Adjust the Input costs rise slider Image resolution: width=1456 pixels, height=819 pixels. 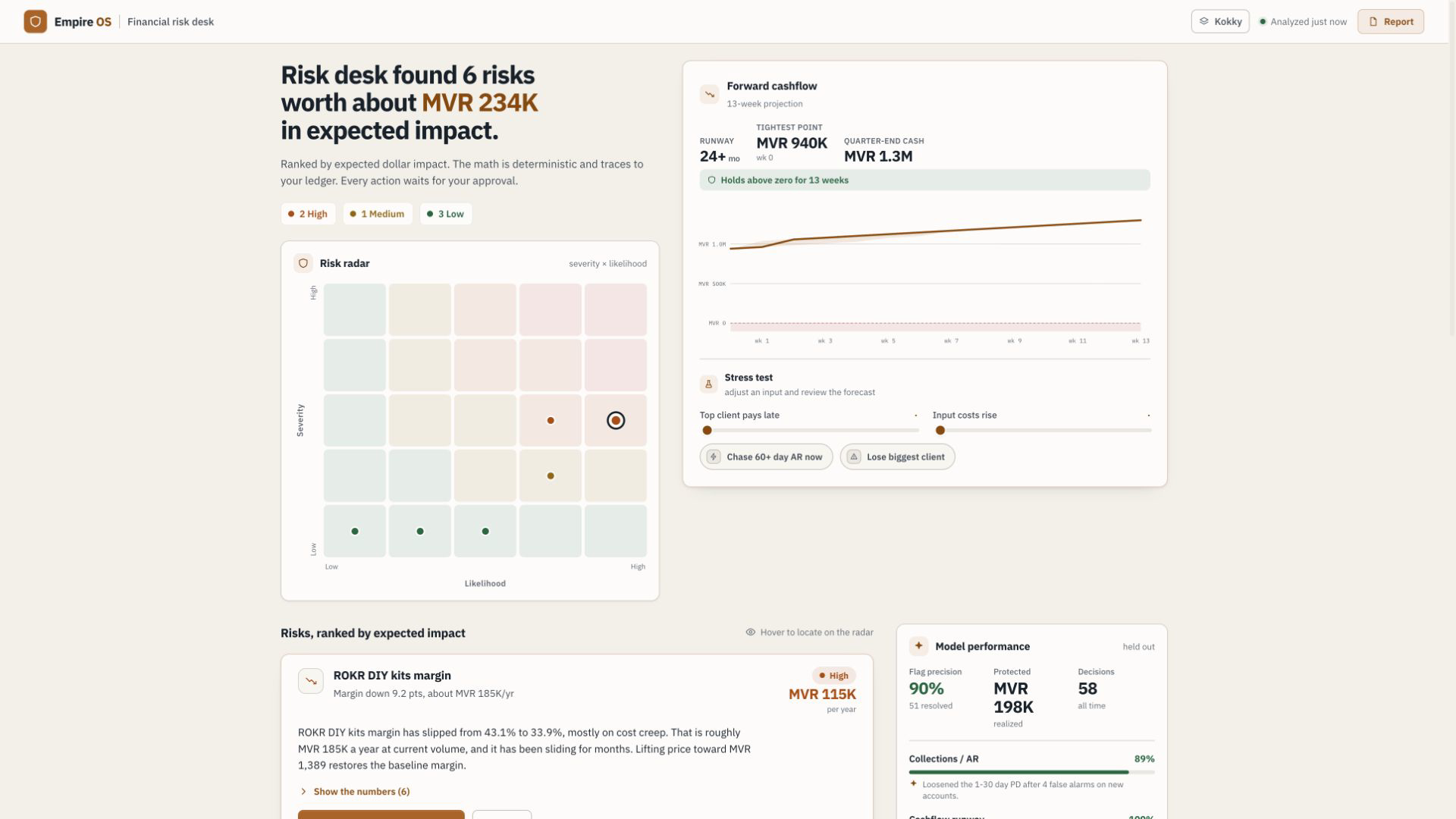[x=1042, y=430]
